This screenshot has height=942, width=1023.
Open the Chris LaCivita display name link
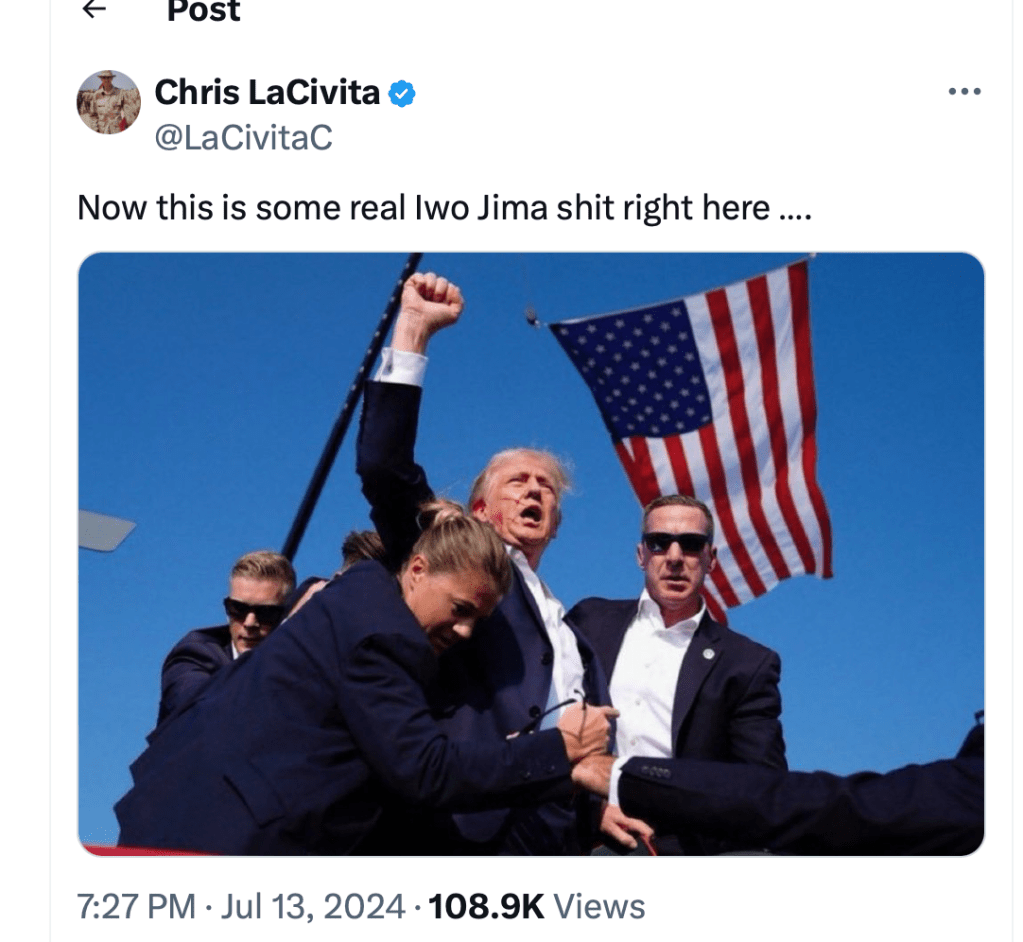[x=267, y=92]
